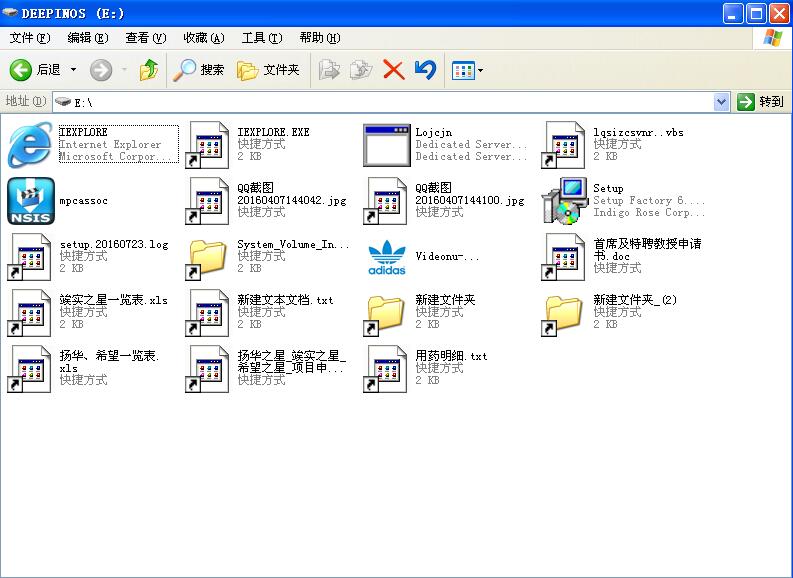Select the Setup Factory installer icon

coord(565,201)
